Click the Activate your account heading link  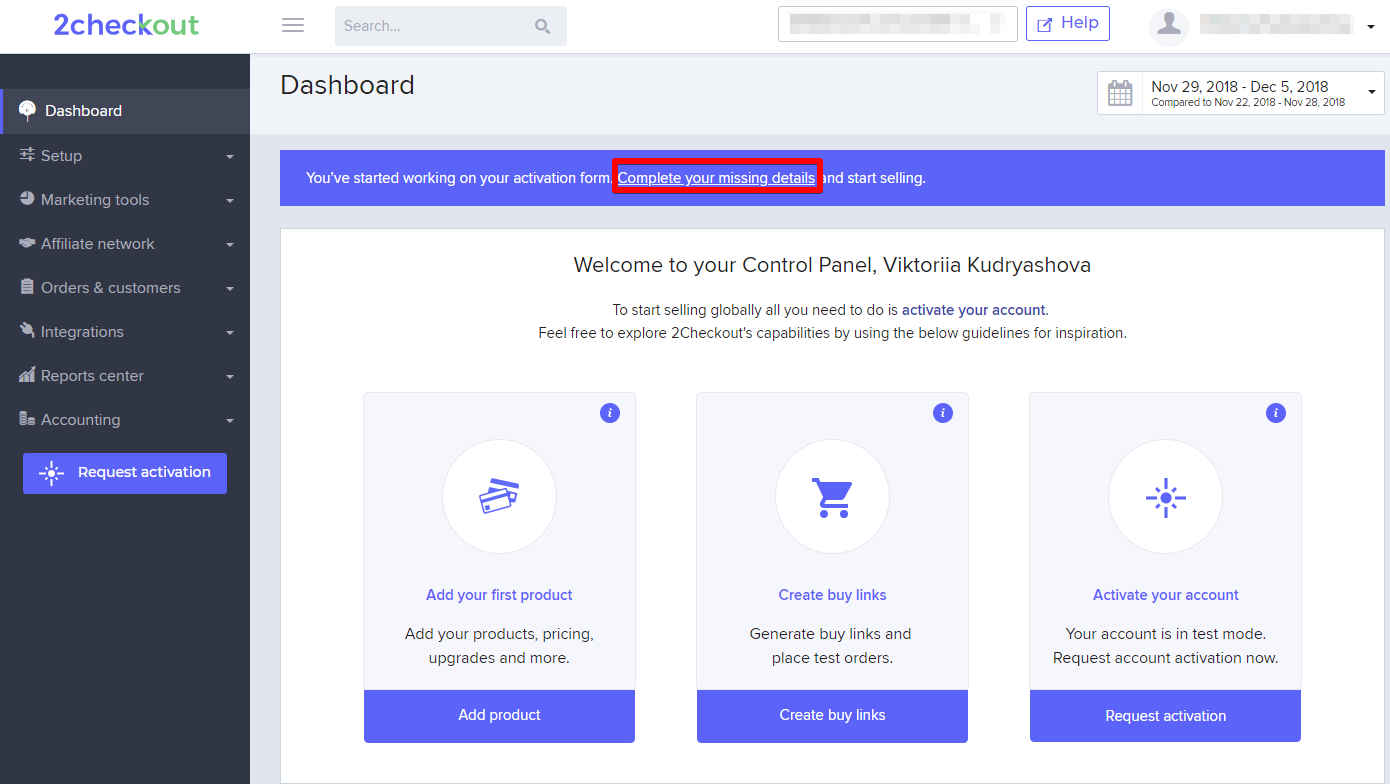(1165, 595)
